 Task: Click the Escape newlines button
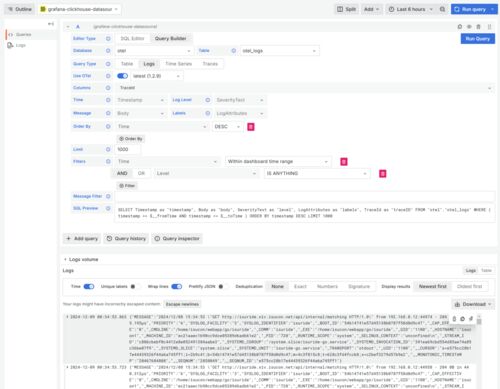[182, 304]
